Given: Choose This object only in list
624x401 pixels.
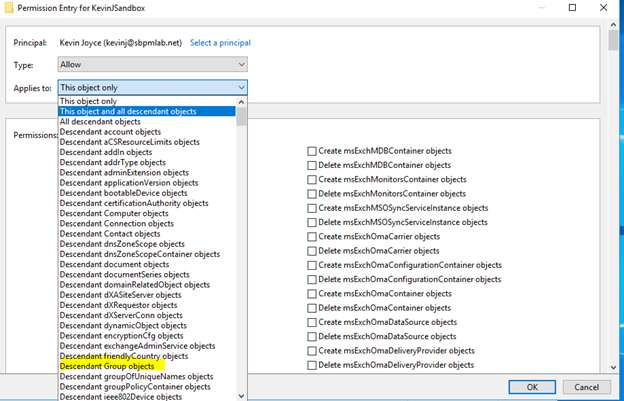Looking at the screenshot, I should pyautogui.click(x=147, y=101).
